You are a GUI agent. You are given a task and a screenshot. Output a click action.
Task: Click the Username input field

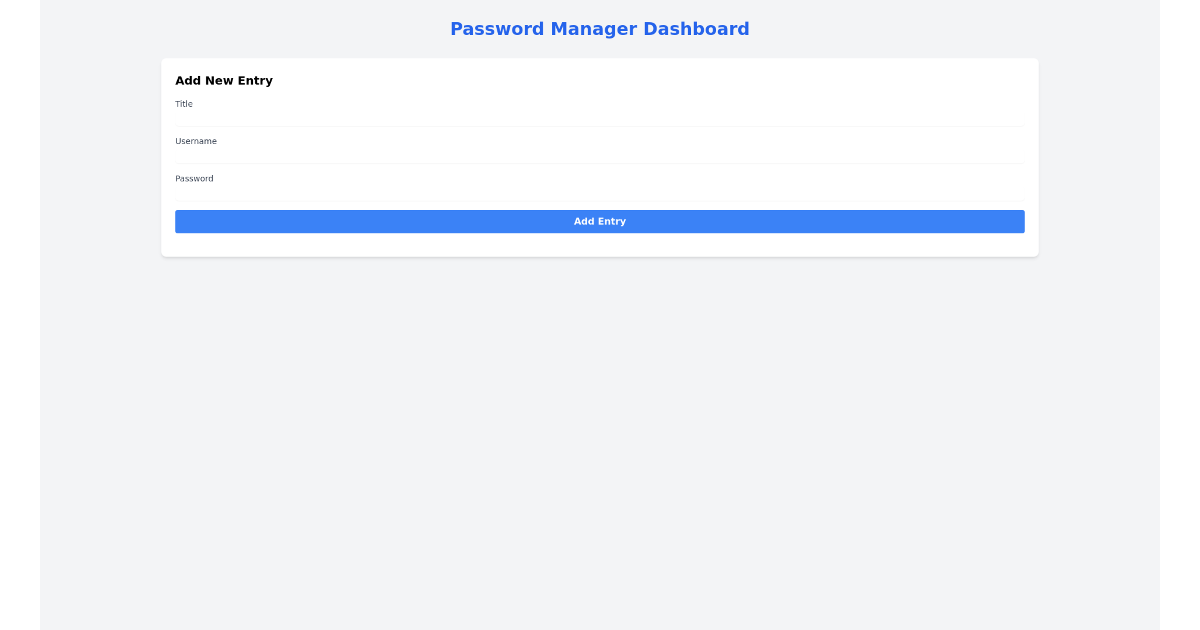pos(600,148)
